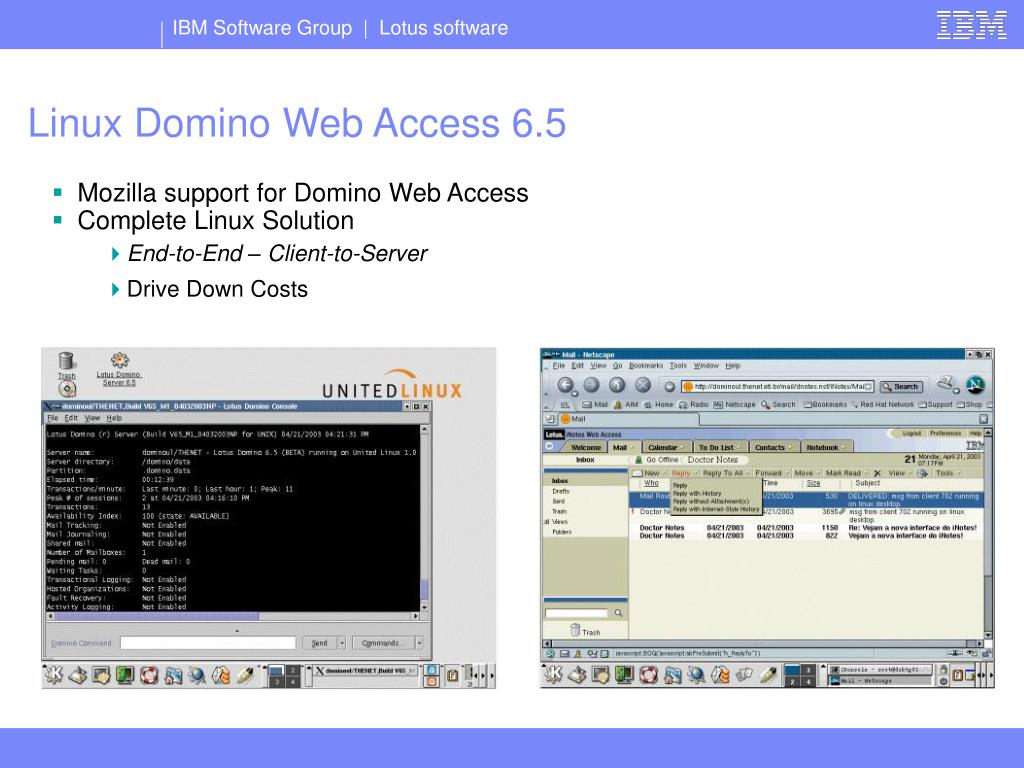This screenshot has height=768, width=1024.
Task: Switch to the Welcome tab
Action: (585, 447)
